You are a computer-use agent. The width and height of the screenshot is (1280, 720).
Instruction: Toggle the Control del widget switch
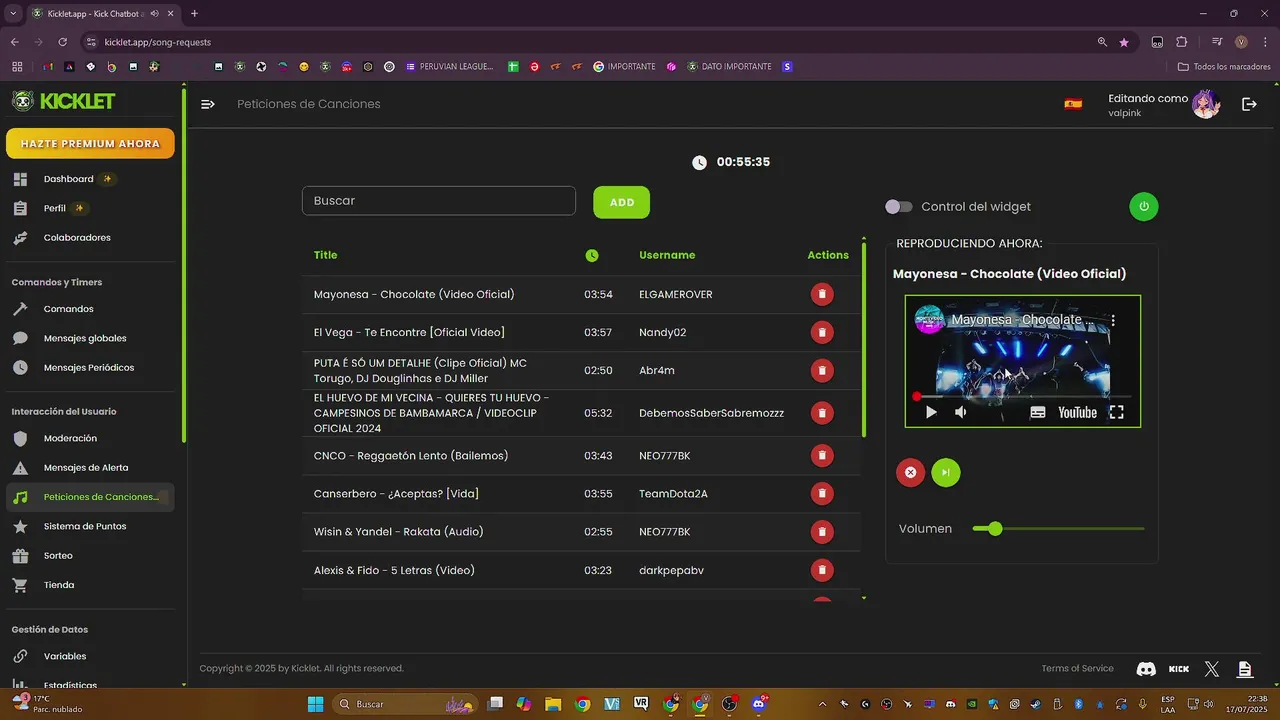(x=899, y=207)
